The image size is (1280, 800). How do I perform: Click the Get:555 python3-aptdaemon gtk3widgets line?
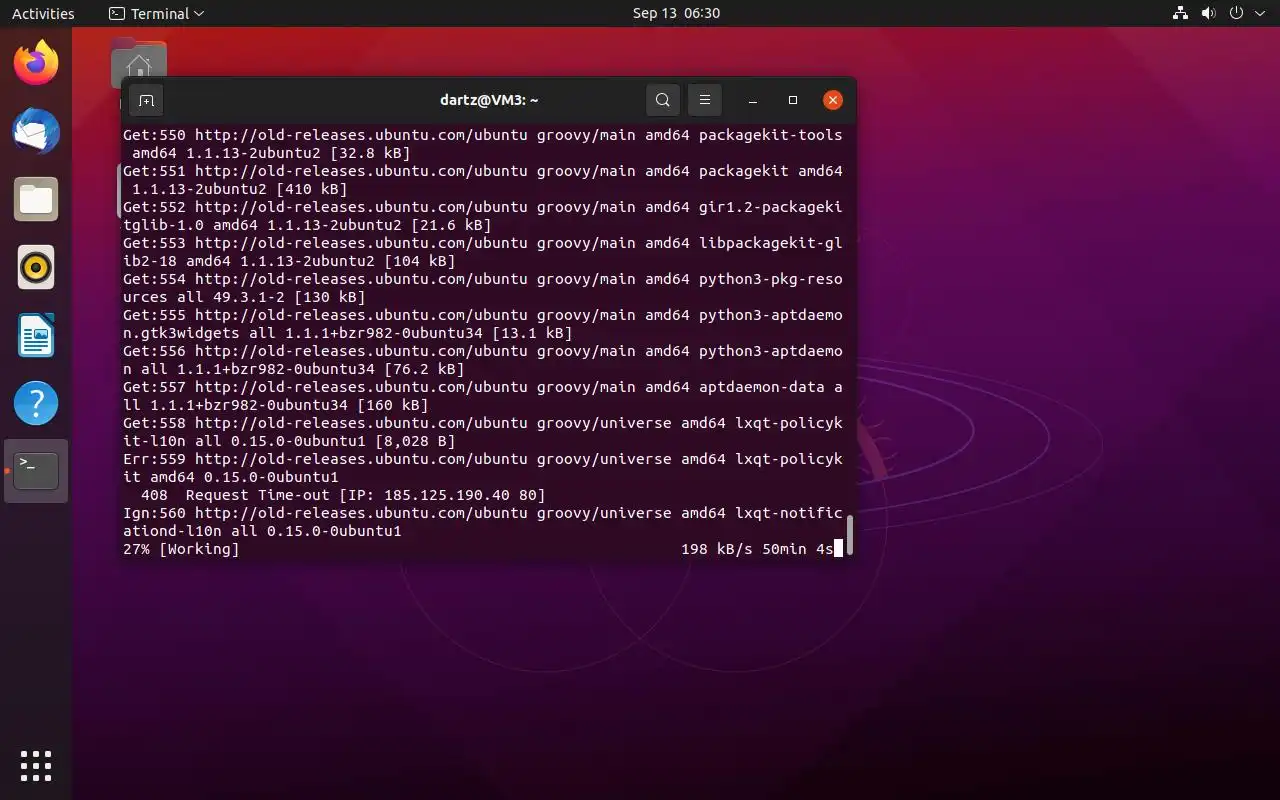tap(483, 324)
